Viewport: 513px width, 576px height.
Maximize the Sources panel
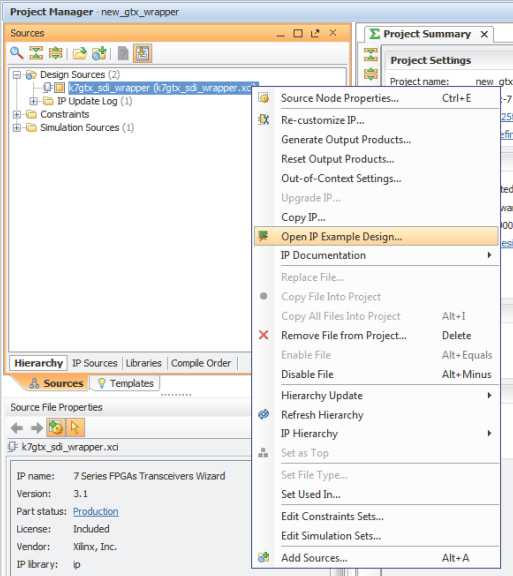click(x=298, y=33)
